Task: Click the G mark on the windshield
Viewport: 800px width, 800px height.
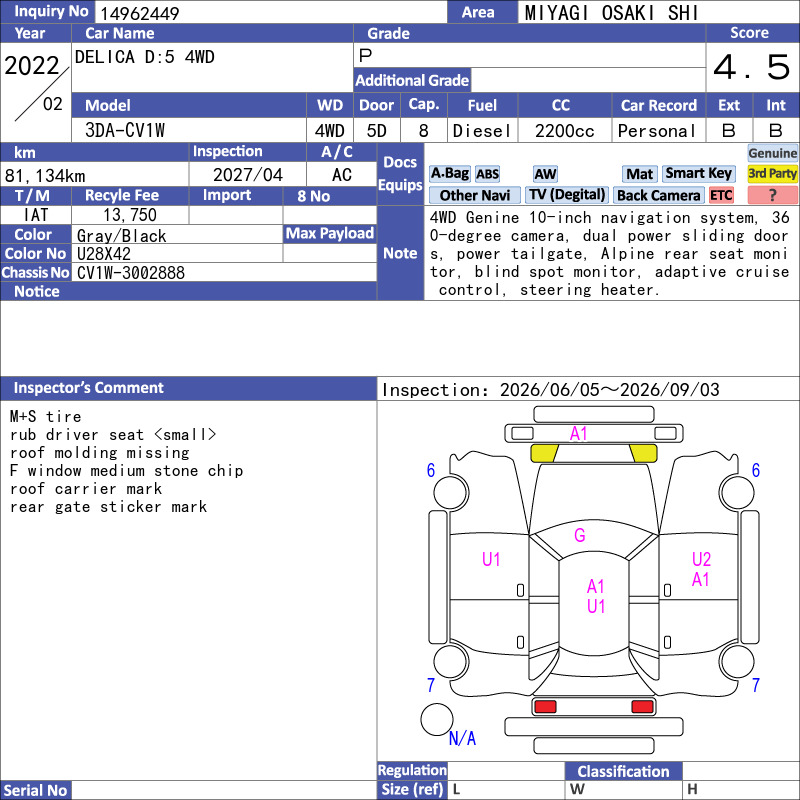Action: 580,535
